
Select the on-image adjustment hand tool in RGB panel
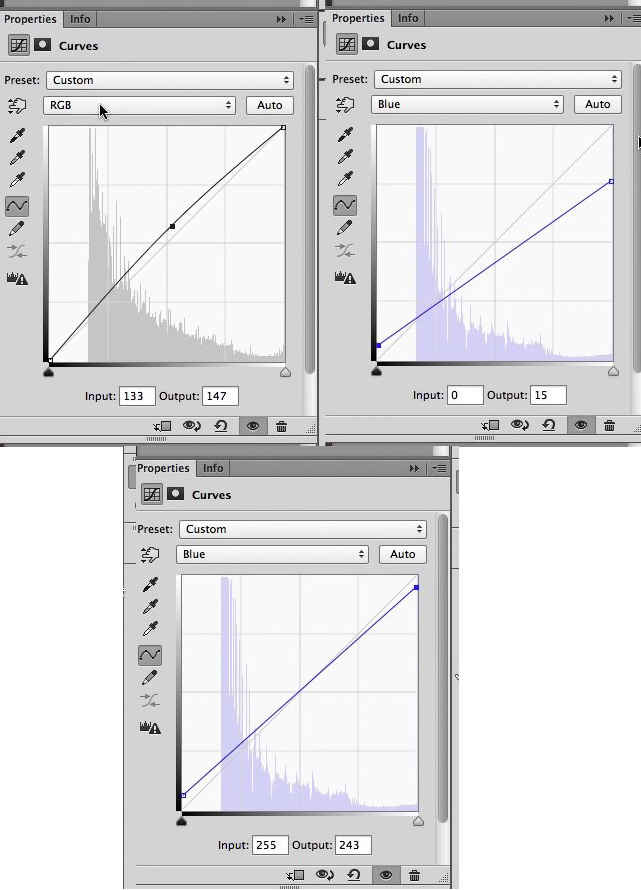17,106
